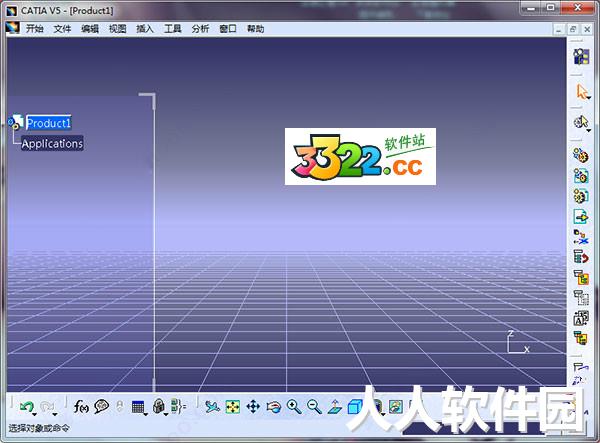This screenshot has height=443, width=600.
Task: Expand the gear-cursor icon dropdown arrow
Action: pyautogui.click(x=589, y=130)
